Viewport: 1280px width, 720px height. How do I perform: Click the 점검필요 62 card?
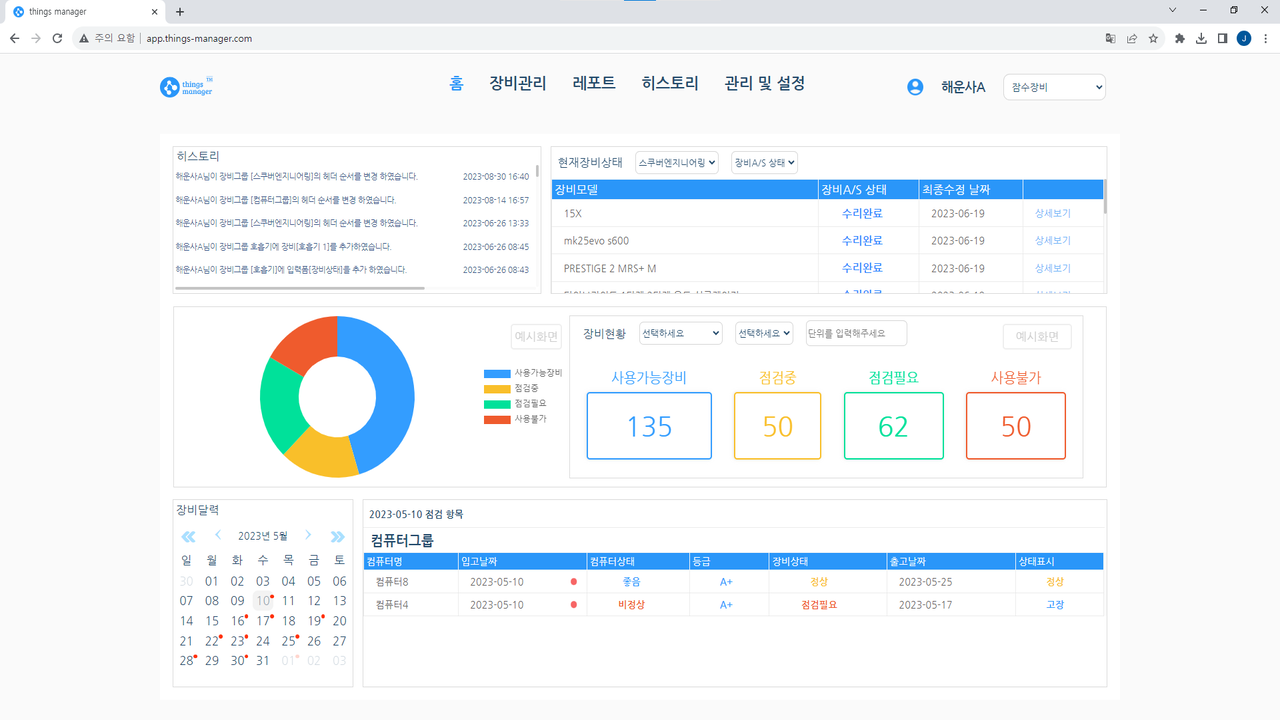pyautogui.click(x=893, y=426)
